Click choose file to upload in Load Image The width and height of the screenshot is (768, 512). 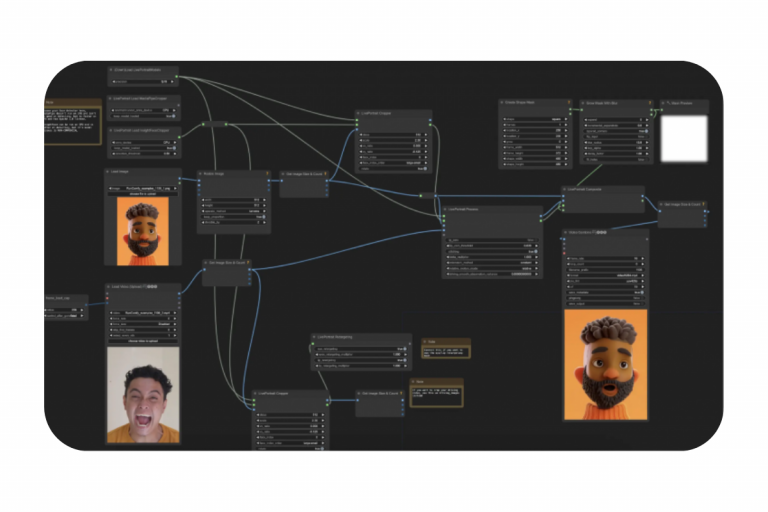(x=144, y=193)
